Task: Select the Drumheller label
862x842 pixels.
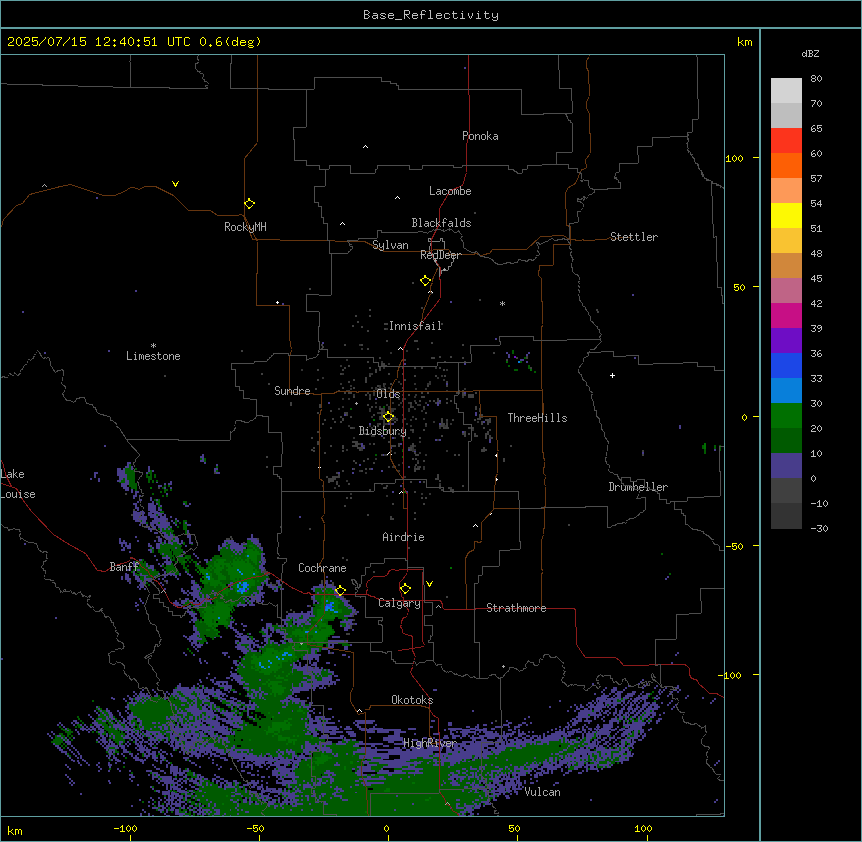Action: point(638,487)
